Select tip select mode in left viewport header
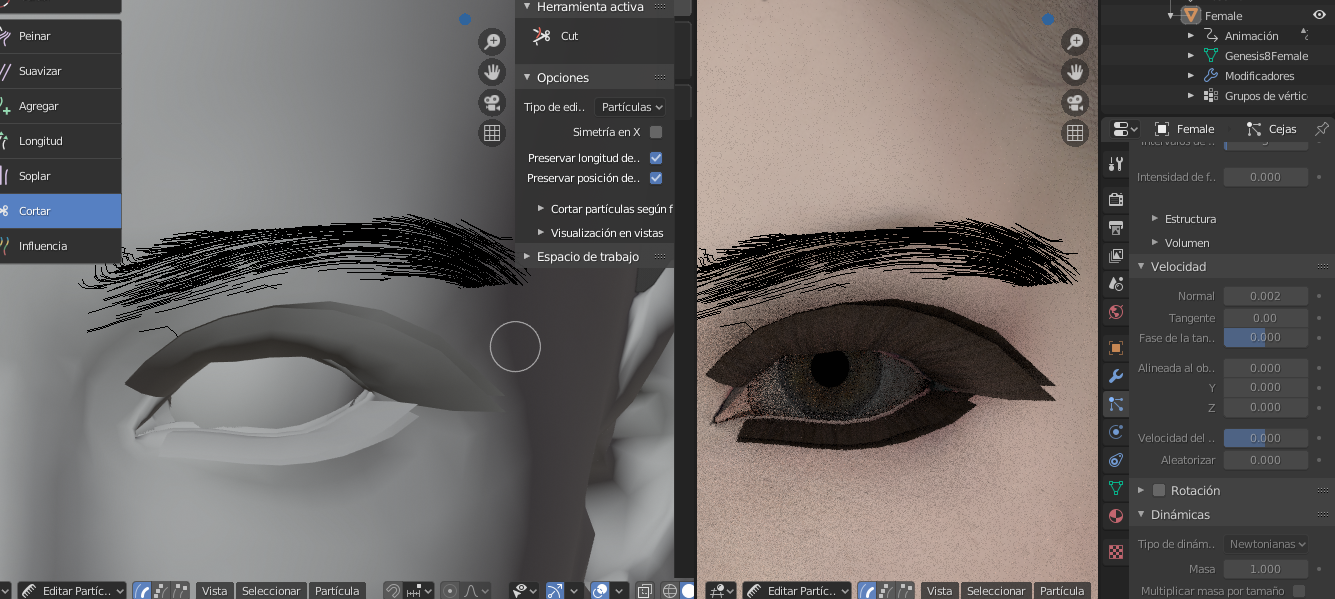 pos(180,591)
